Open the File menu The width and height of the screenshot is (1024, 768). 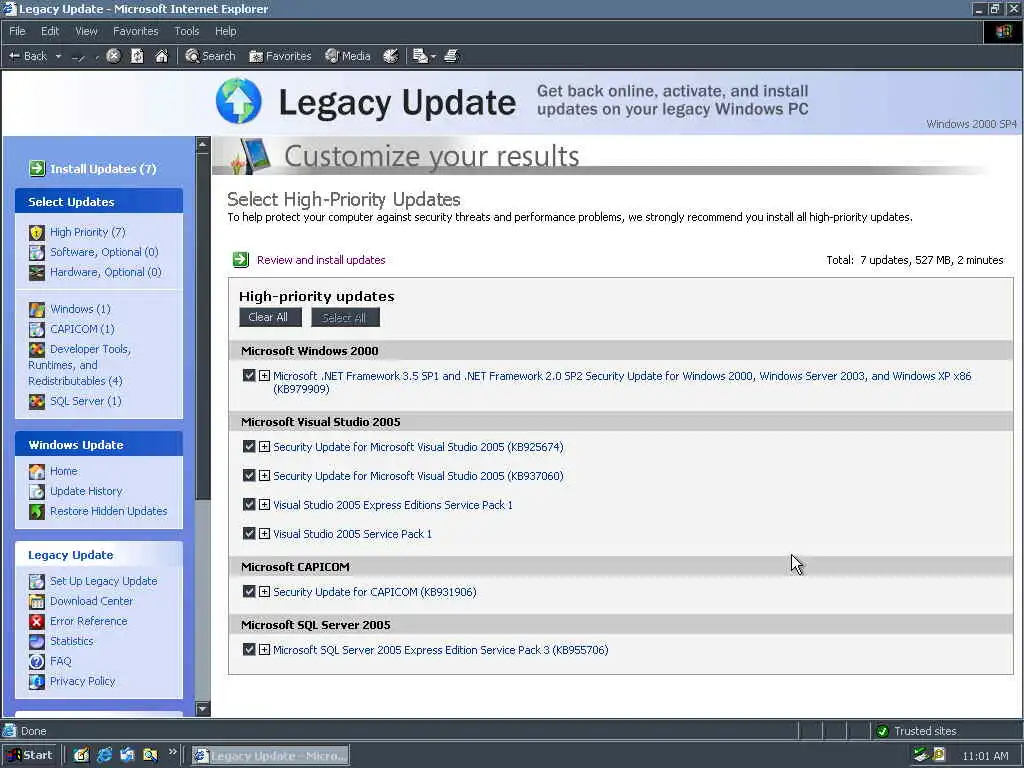(x=17, y=31)
